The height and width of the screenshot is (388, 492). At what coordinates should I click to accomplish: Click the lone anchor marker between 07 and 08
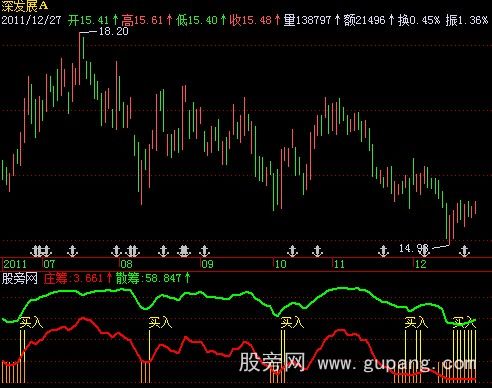72,251
